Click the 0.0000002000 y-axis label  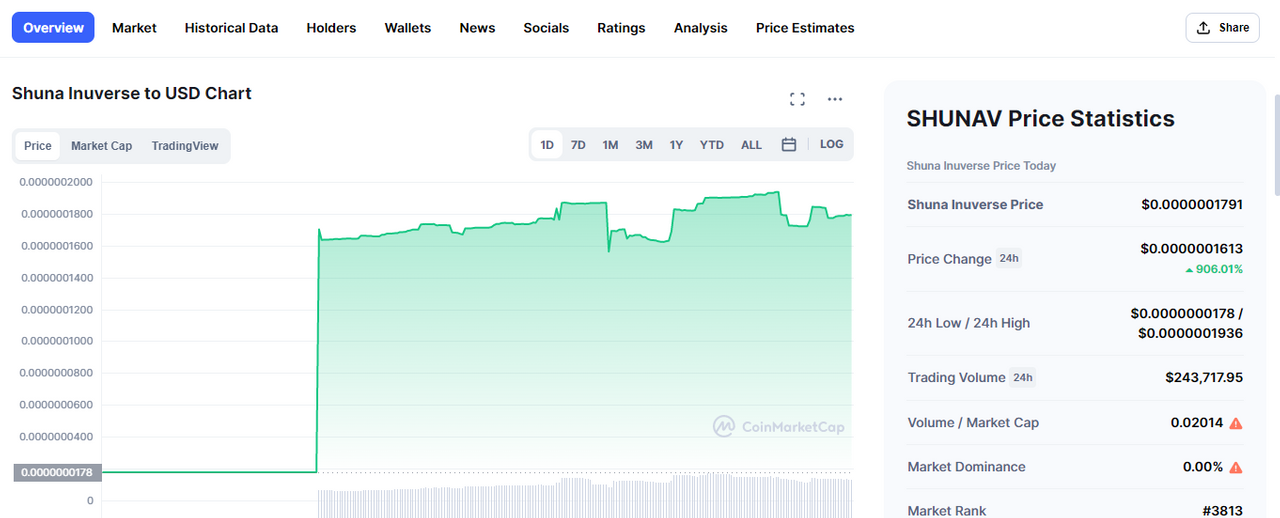click(x=56, y=182)
